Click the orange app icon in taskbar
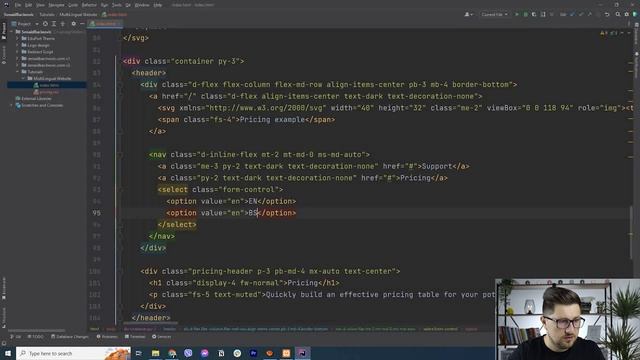 pos(286,353)
